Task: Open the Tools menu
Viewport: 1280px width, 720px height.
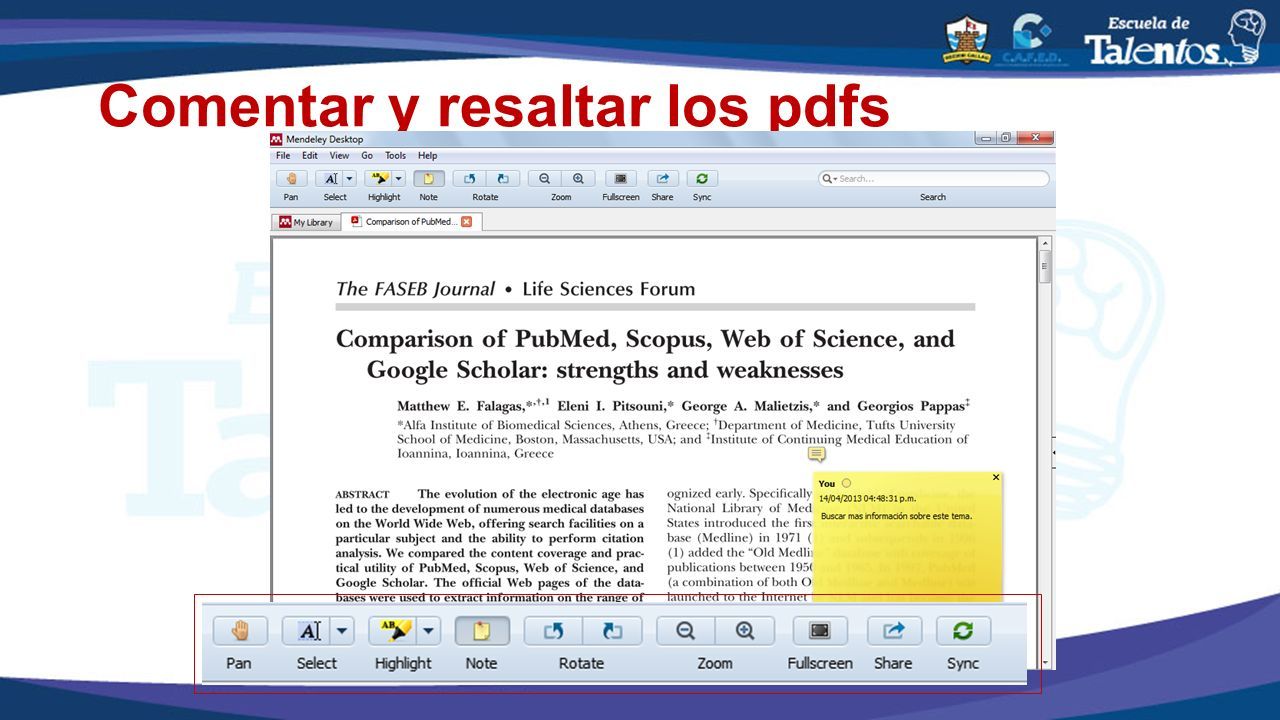Action: [x=396, y=156]
